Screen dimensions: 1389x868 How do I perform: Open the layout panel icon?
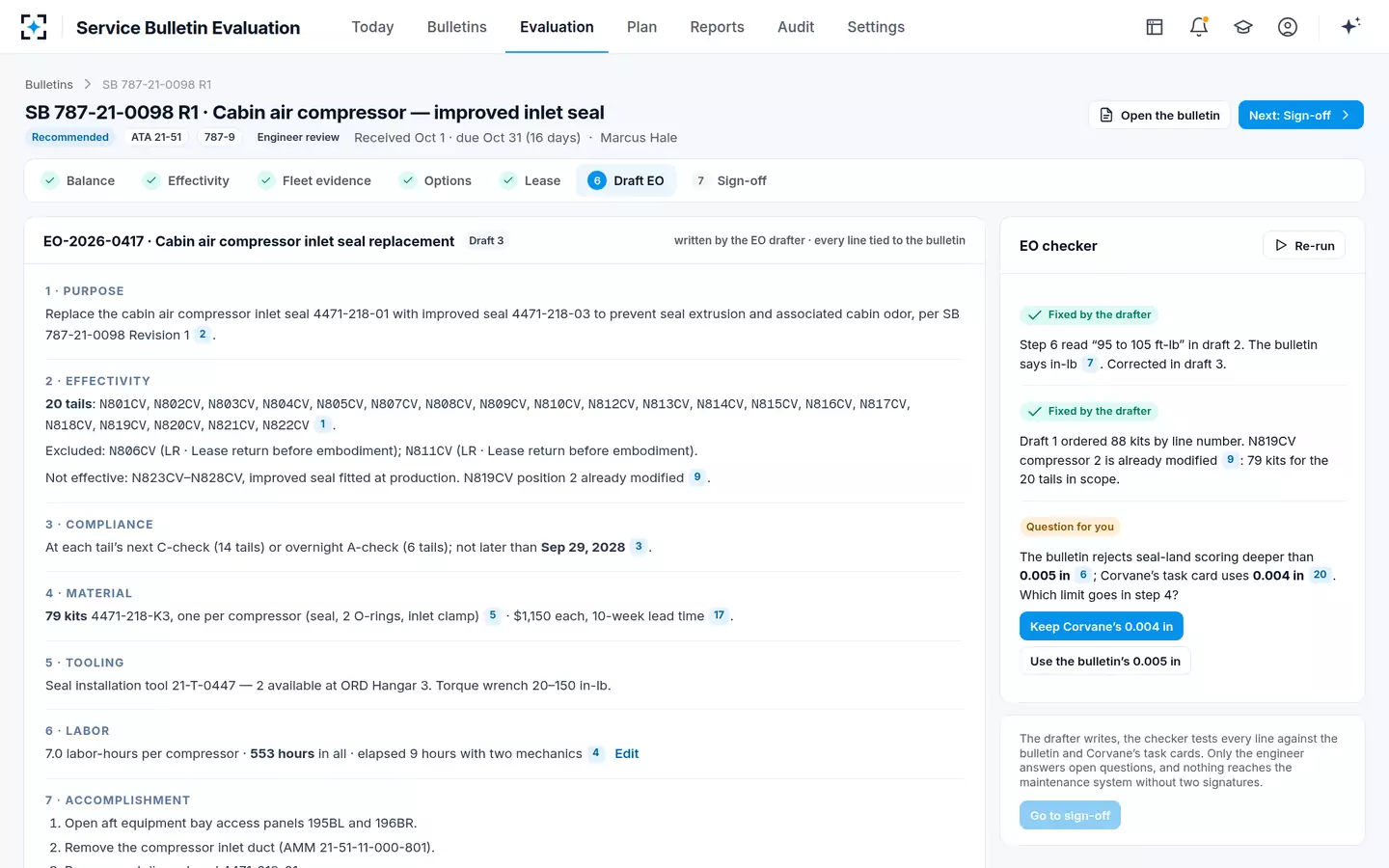[1155, 27]
